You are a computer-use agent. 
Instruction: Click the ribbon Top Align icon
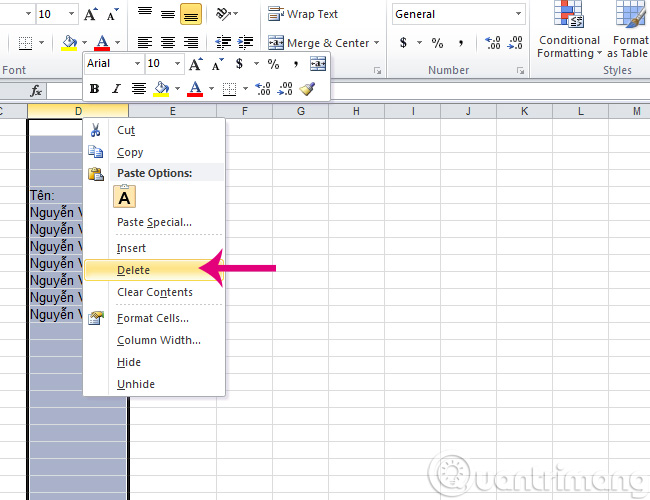coord(145,14)
